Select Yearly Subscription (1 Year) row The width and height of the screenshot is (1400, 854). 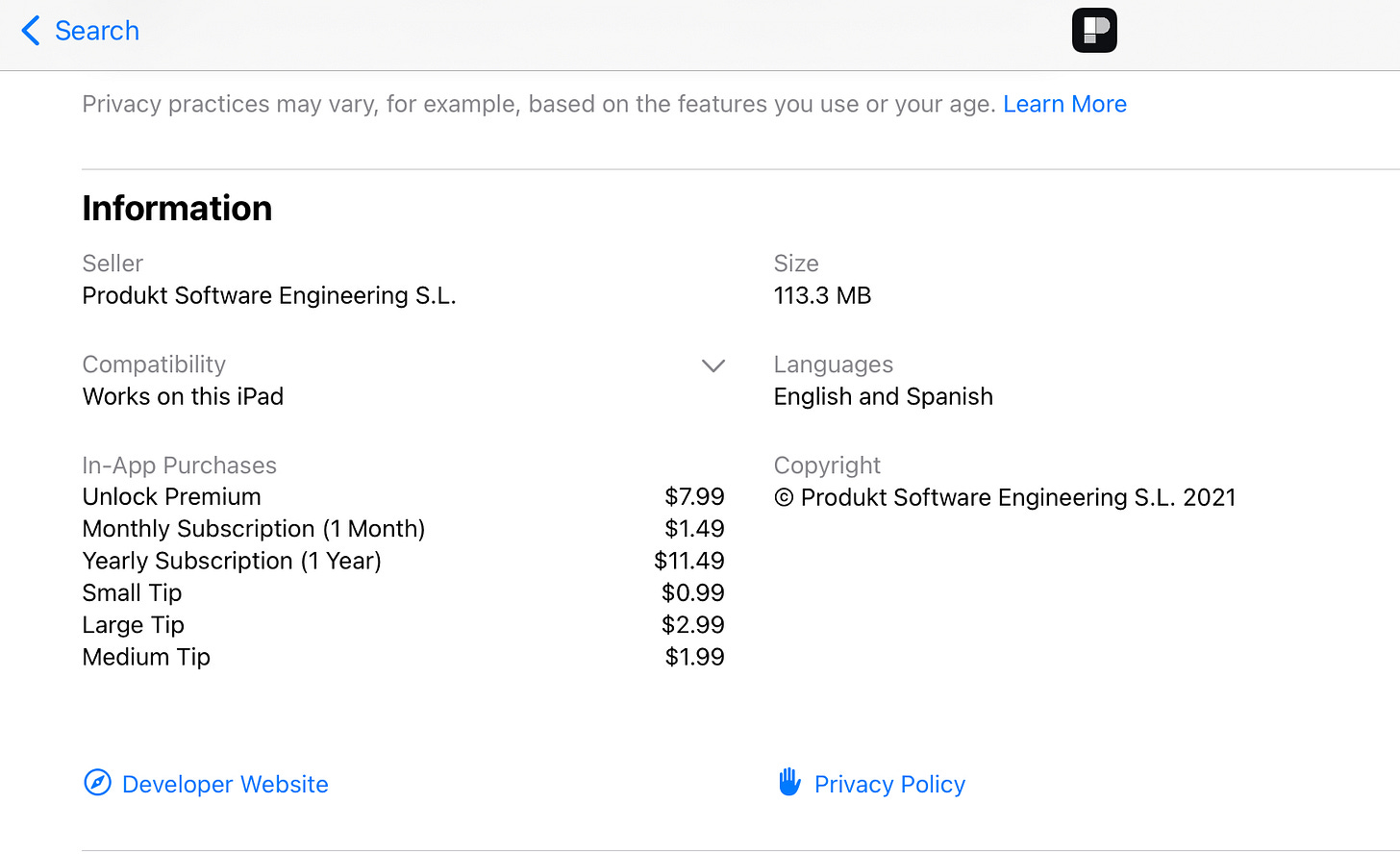coord(403,561)
